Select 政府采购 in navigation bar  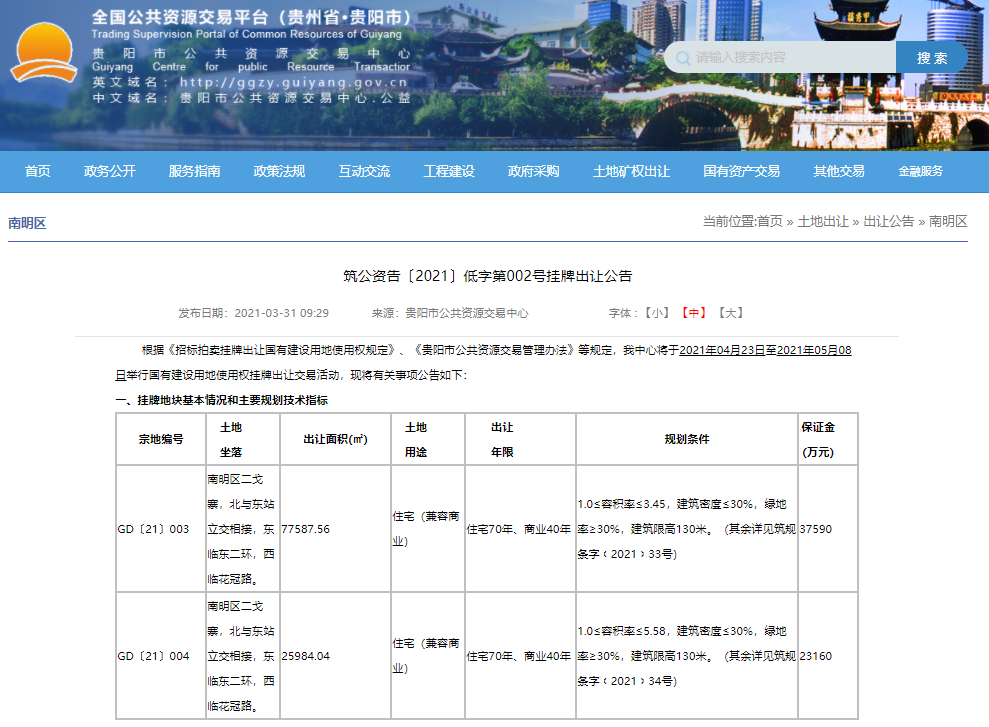(x=534, y=171)
